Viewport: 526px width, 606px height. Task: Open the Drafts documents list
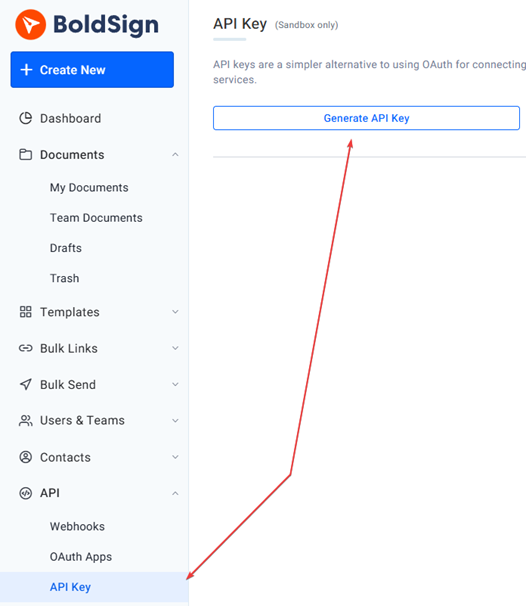click(x=66, y=248)
